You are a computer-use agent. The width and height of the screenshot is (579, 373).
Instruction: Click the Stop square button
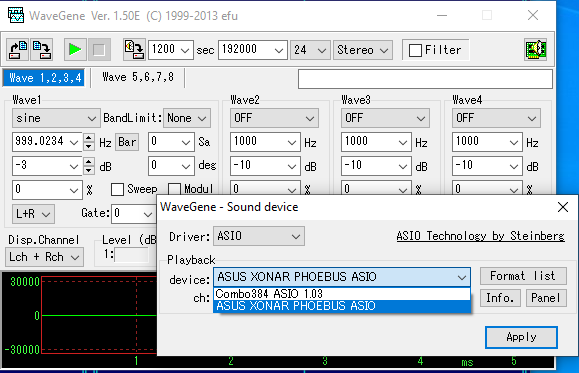[x=99, y=49]
